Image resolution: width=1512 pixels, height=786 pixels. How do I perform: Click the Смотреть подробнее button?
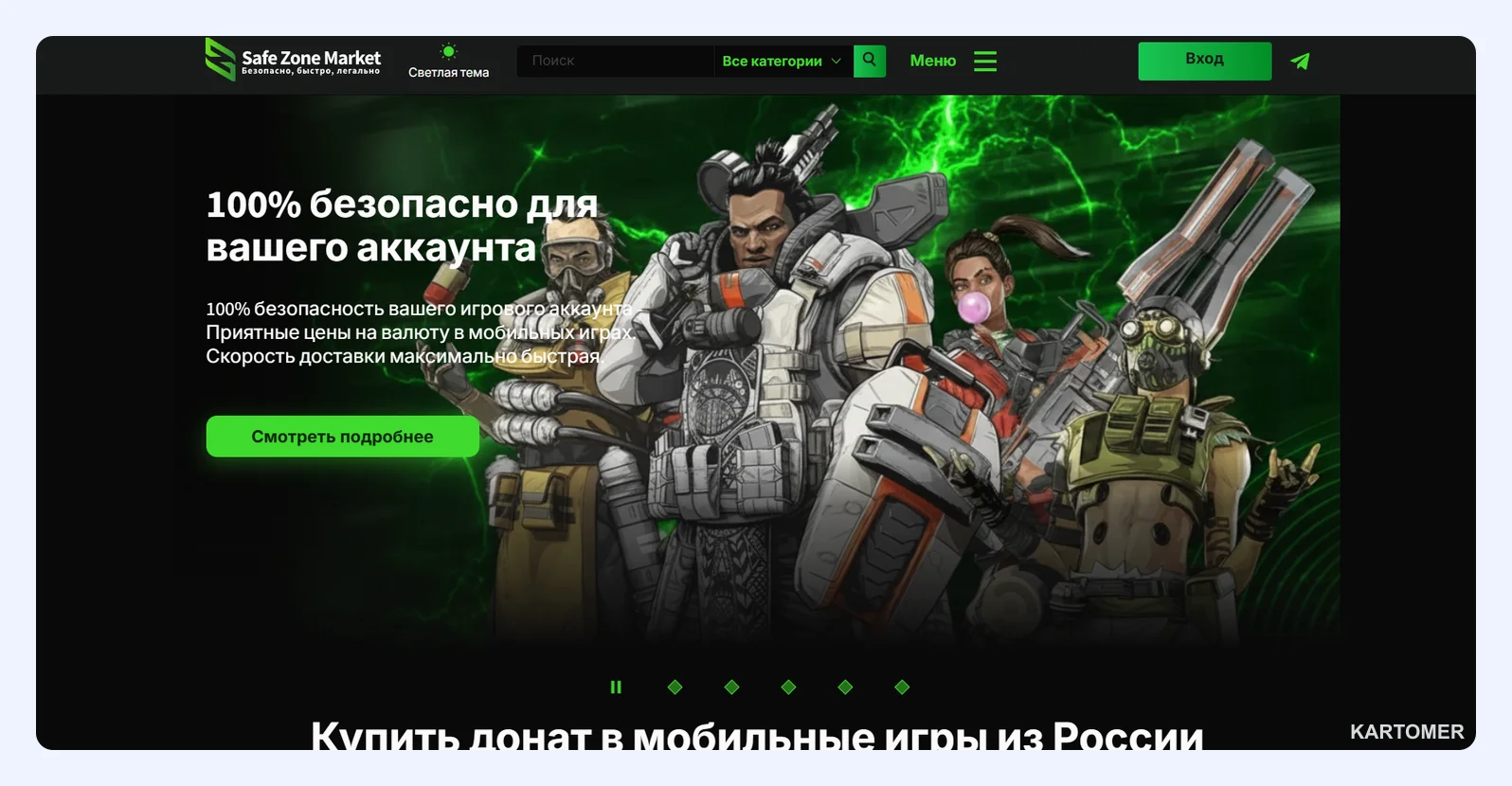click(x=342, y=437)
